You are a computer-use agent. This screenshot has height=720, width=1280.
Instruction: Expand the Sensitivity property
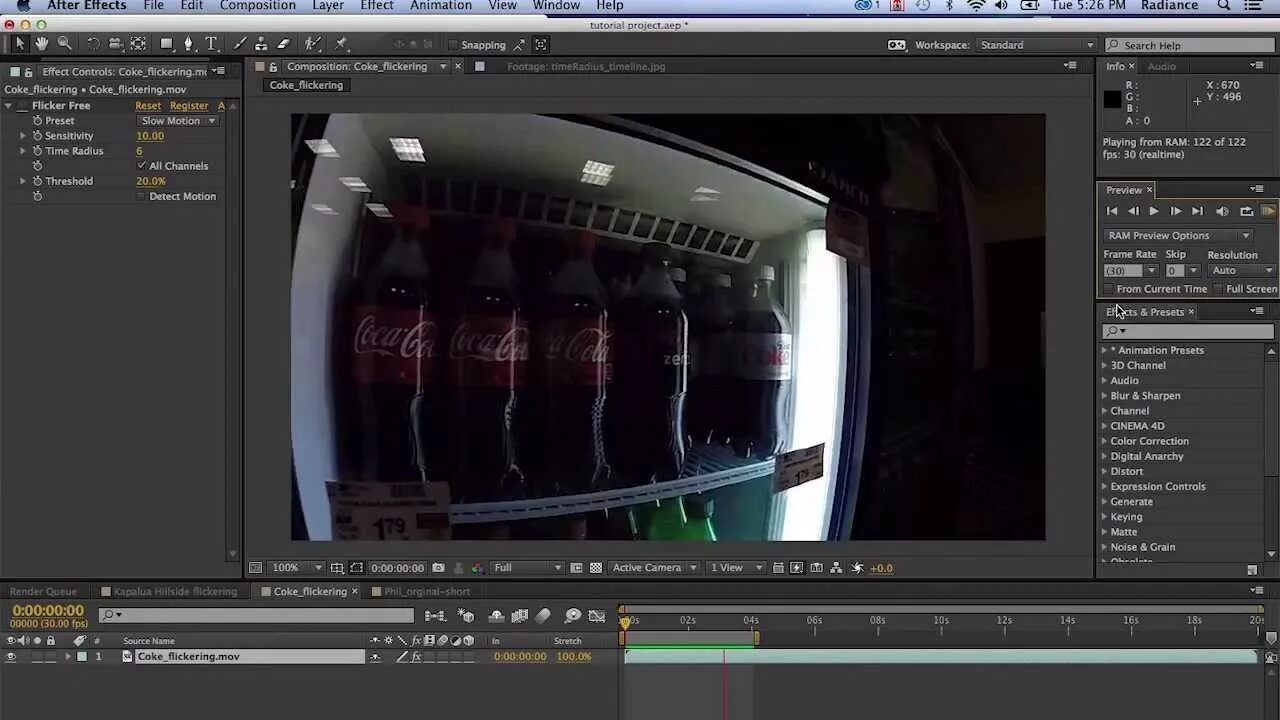tap(23, 136)
